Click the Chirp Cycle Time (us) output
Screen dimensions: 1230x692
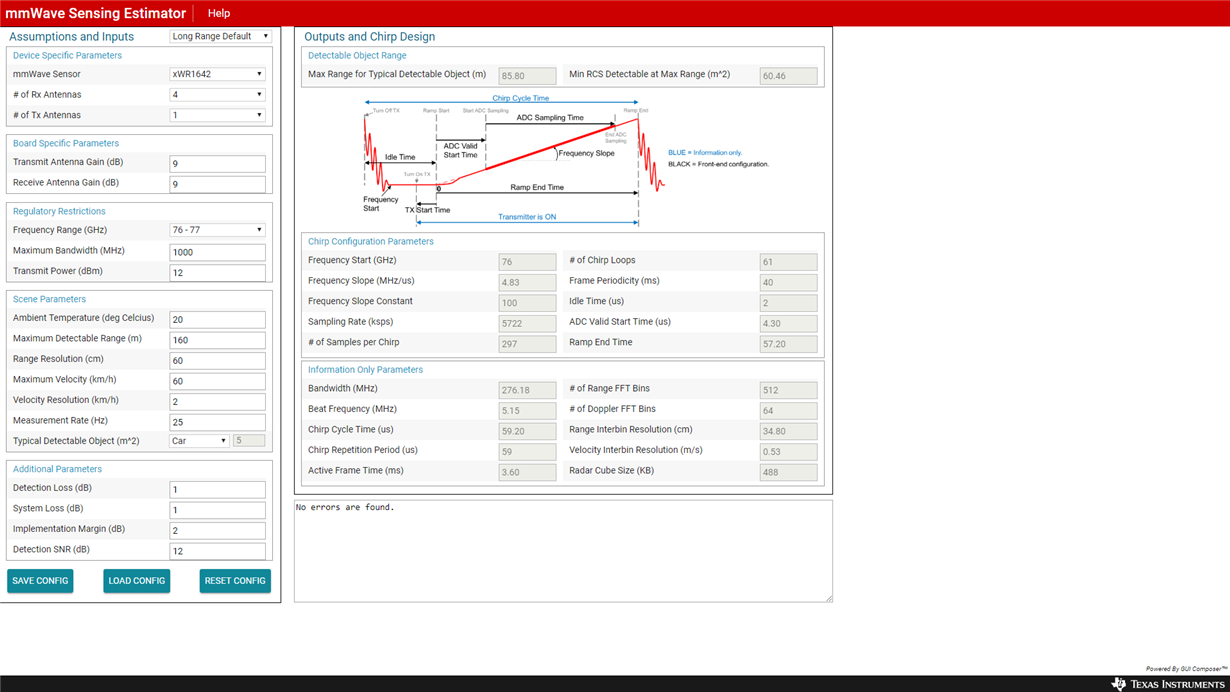(527, 431)
